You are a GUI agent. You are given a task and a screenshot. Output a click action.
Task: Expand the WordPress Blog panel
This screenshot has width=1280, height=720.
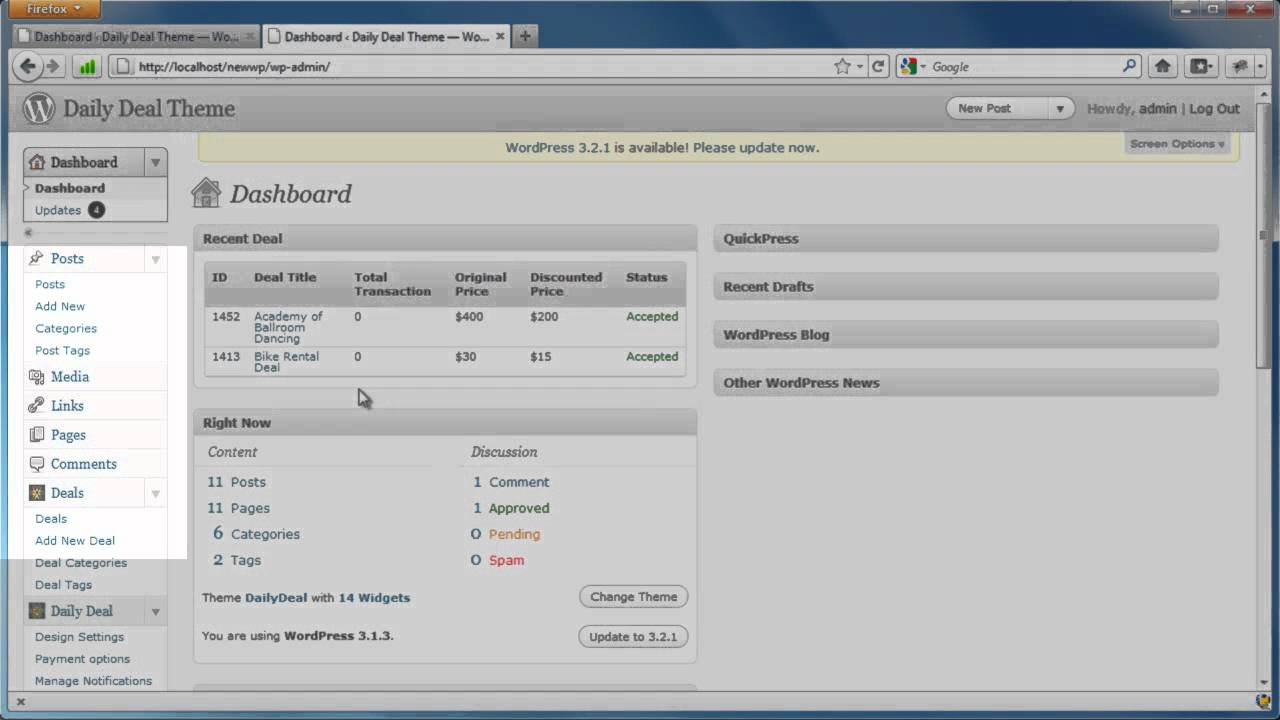point(966,335)
